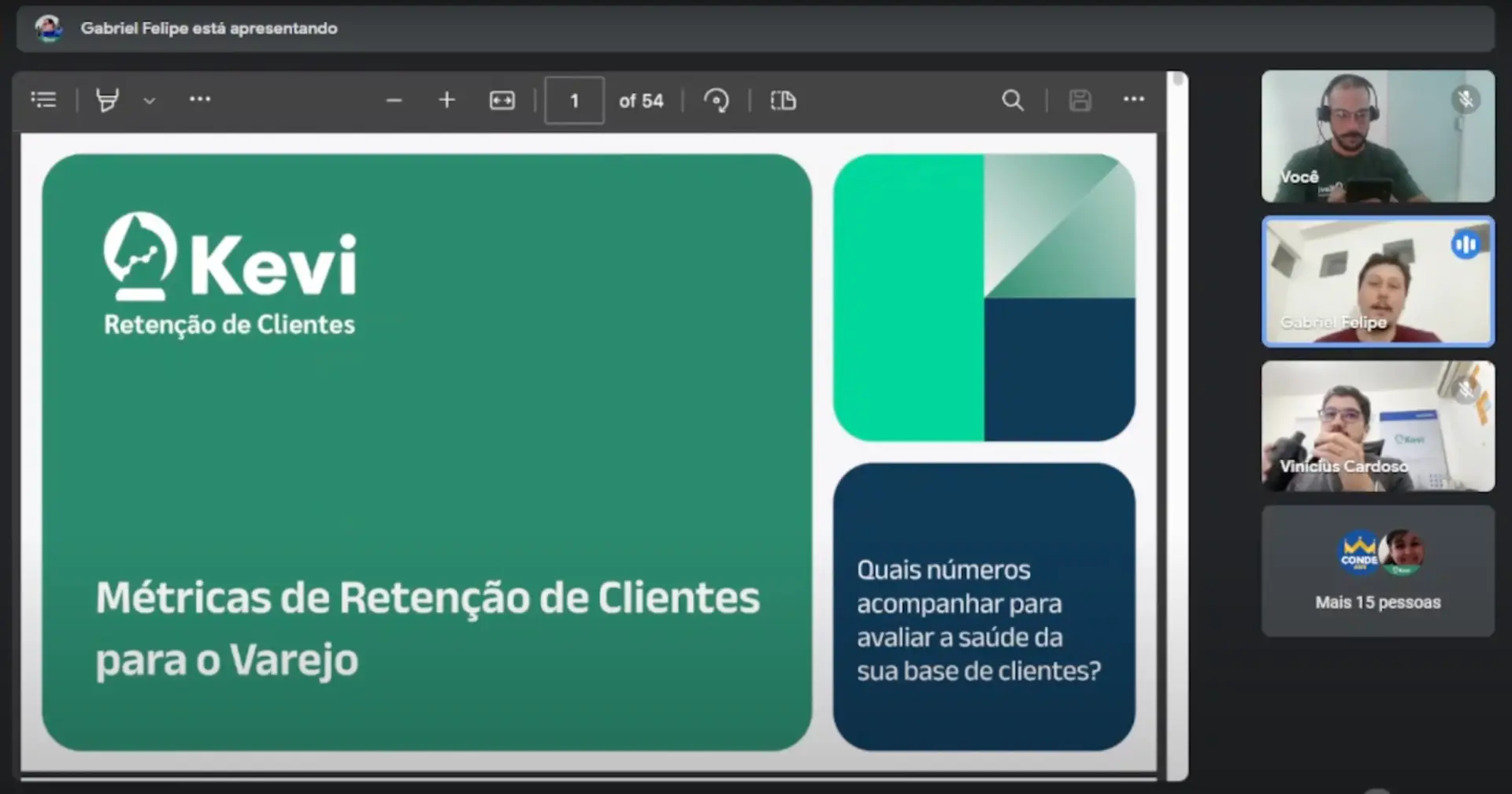1512x794 pixels.
Task: Select Gabriel Felipe's video tile
Action: (1377, 281)
